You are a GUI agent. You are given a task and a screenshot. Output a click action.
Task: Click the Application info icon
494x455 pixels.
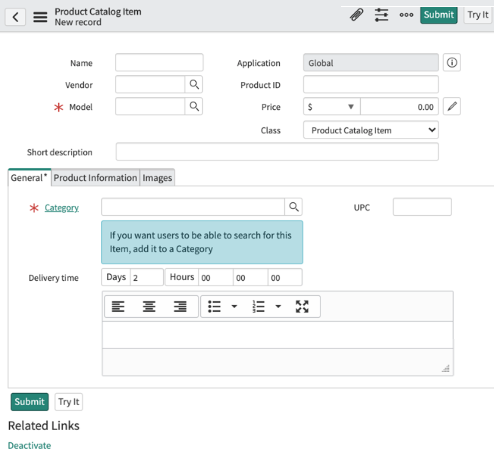click(452, 63)
